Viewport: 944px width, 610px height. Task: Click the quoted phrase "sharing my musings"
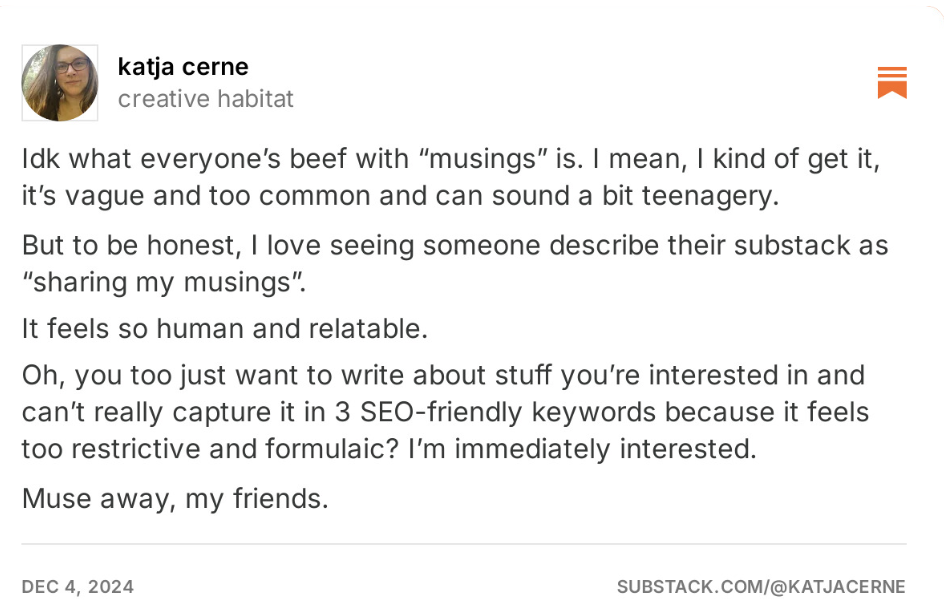point(162,282)
